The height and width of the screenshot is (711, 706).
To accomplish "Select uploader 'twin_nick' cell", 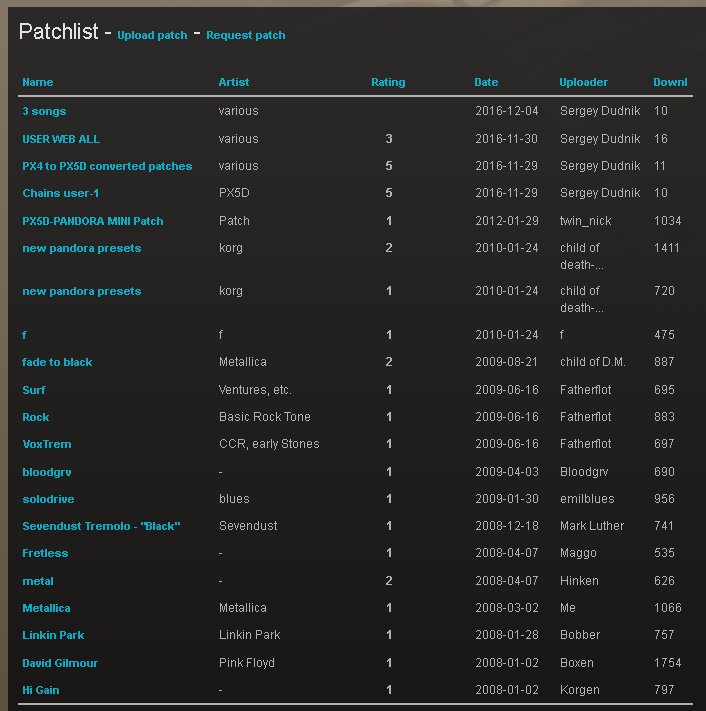I will 585,221.
